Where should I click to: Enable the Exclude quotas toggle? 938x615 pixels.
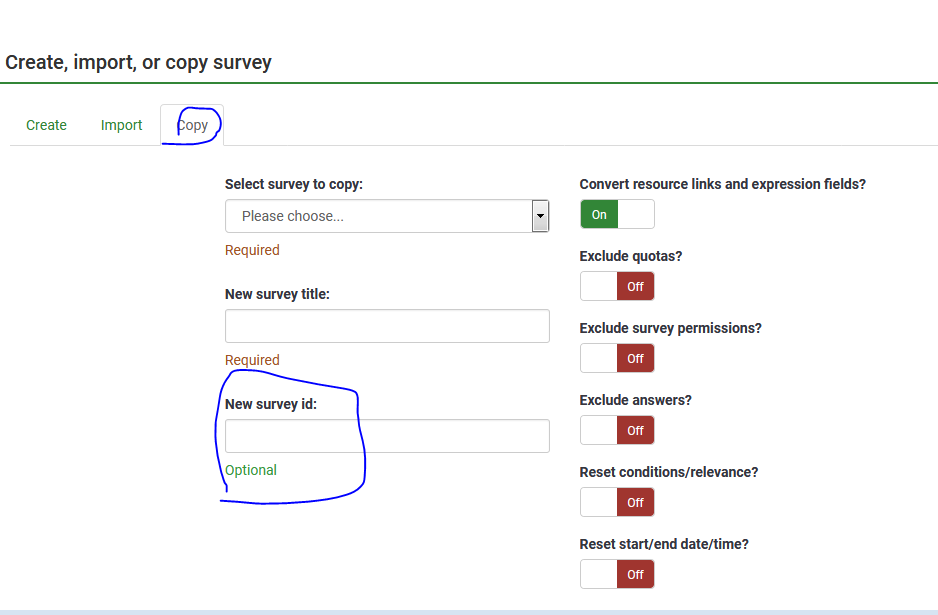(617, 286)
